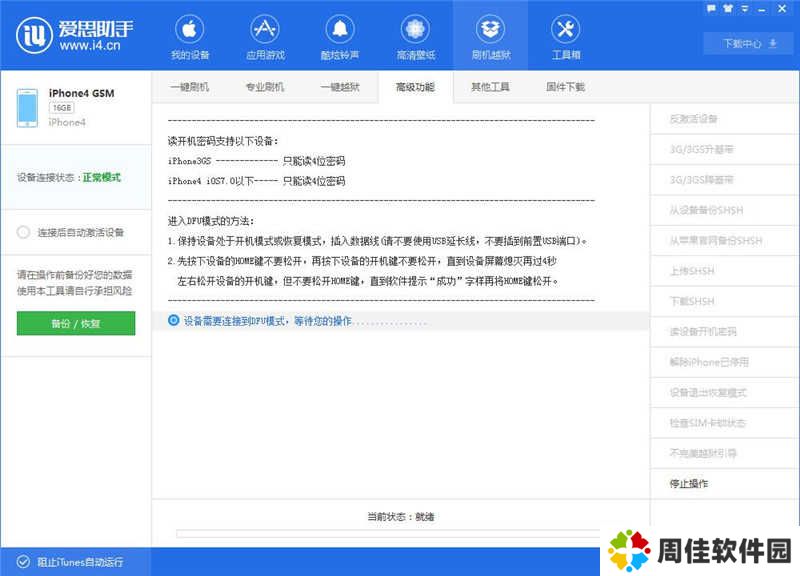Open the 刷机越狱 flash and jailbreak section
This screenshot has height=576, width=800.
pos(490,37)
